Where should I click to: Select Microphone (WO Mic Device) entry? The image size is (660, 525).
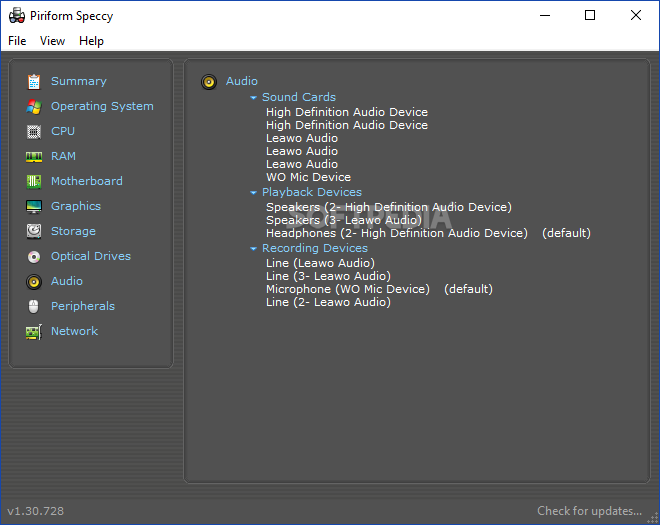click(348, 289)
